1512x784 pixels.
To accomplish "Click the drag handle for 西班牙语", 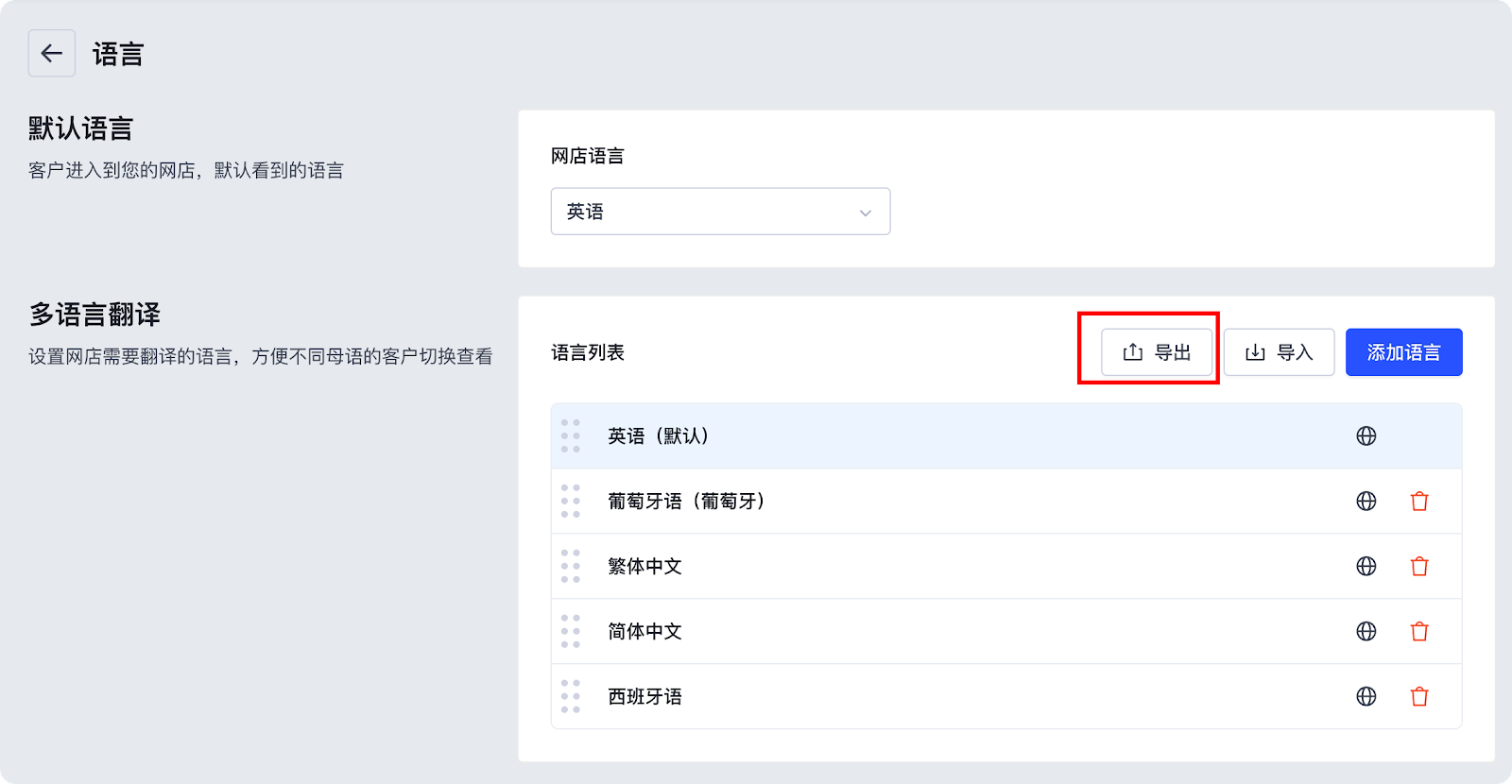I will click(x=571, y=697).
